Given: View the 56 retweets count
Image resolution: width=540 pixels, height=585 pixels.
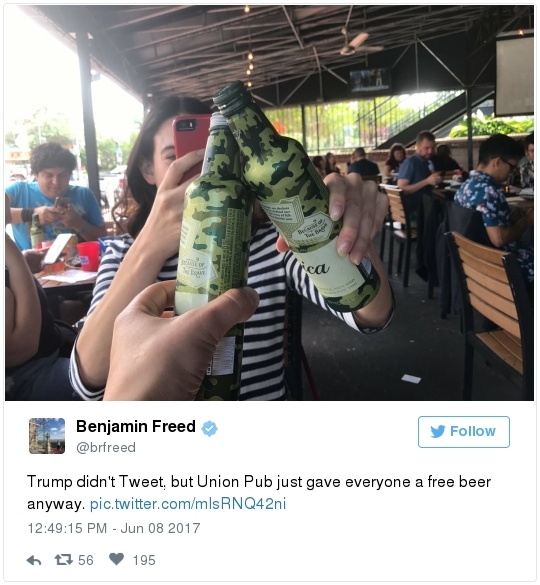Looking at the screenshot, I should tap(85, 560).
